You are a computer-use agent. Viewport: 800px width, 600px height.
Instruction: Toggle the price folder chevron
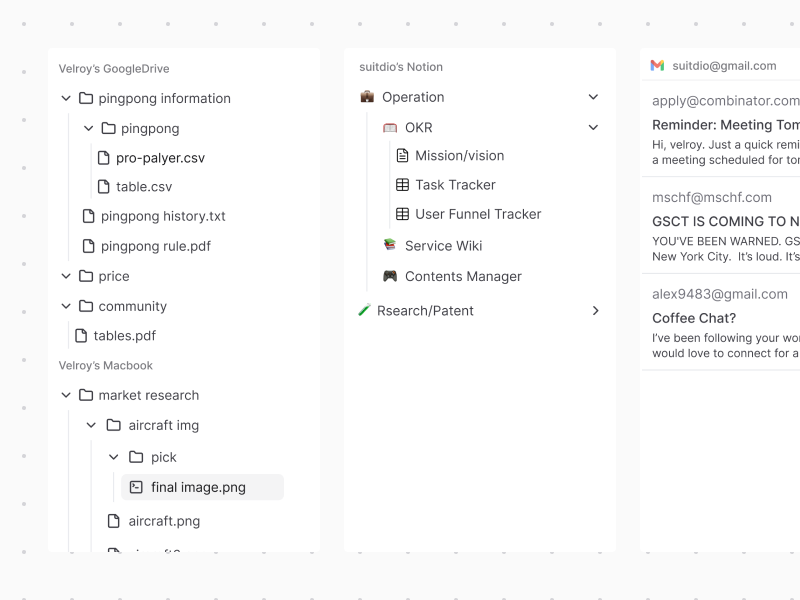point(66,276)
